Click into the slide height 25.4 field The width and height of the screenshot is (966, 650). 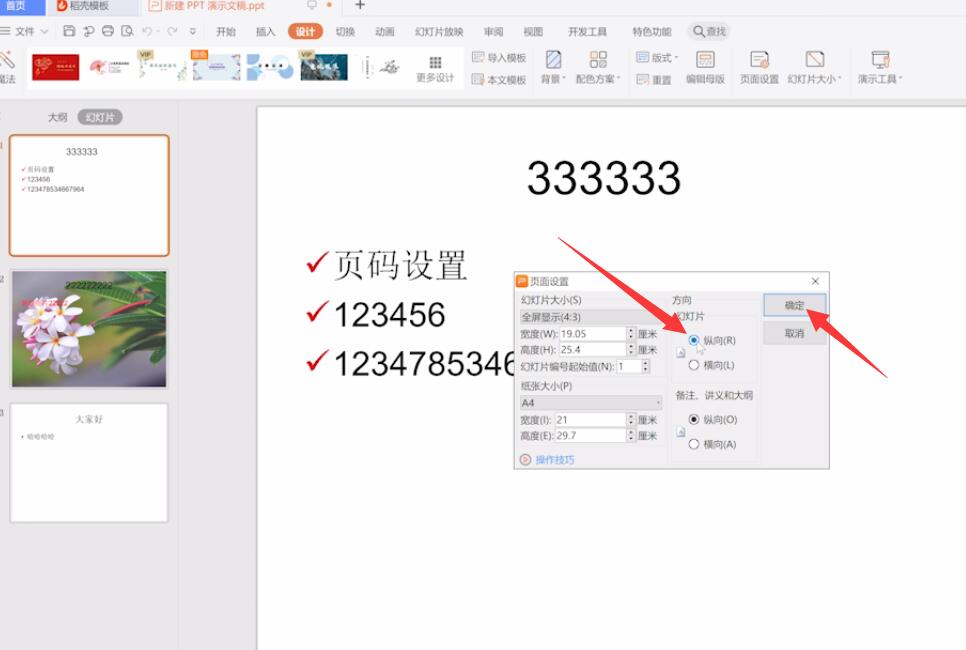point(593,349)
